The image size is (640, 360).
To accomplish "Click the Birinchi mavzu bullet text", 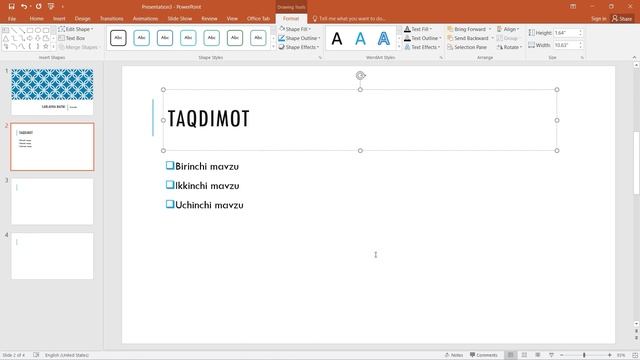I will pos(207,167).
